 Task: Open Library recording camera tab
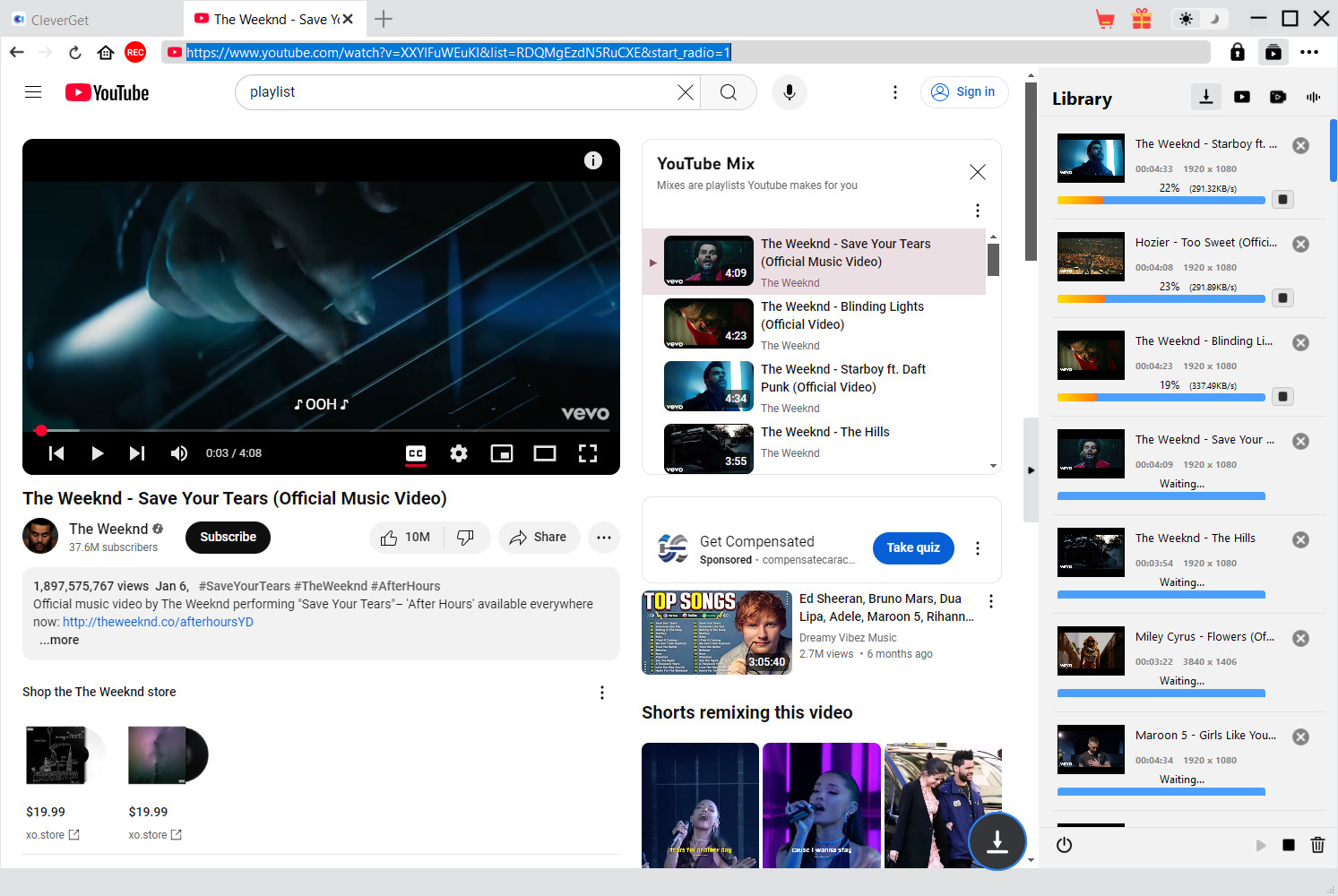point(1278,97)
